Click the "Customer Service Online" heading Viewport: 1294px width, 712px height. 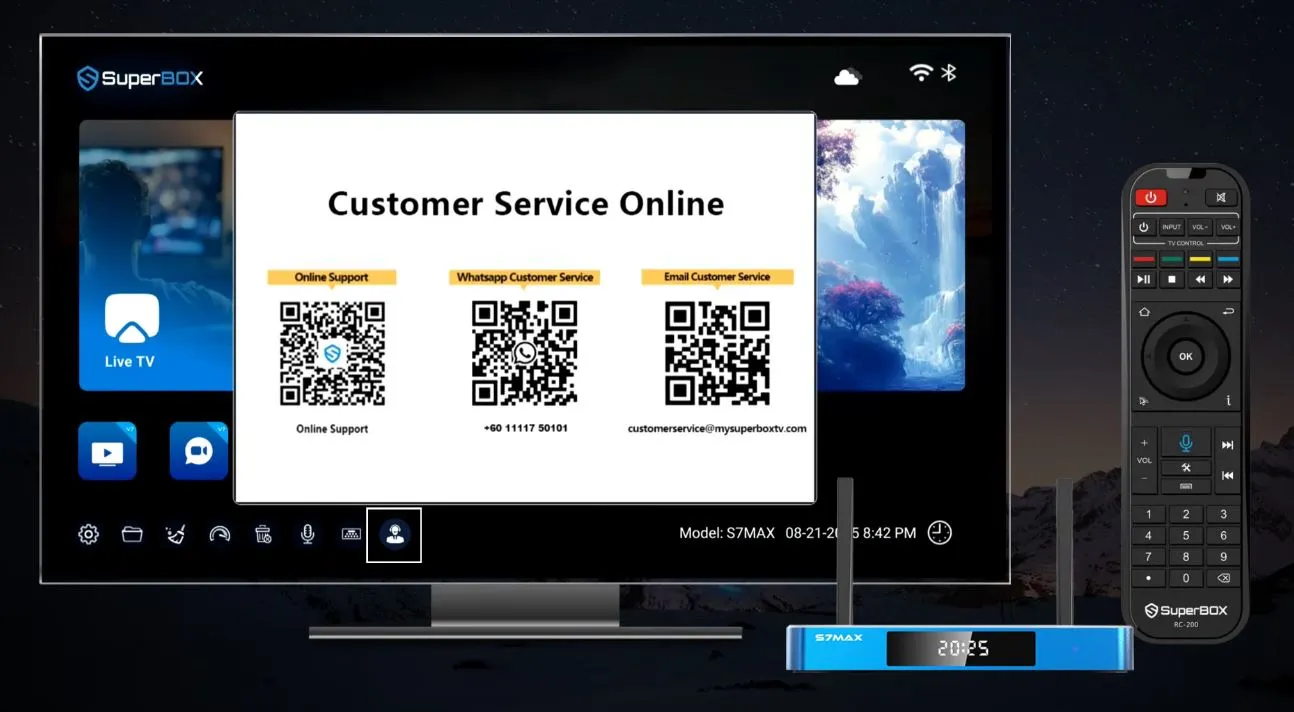[526, 203]
